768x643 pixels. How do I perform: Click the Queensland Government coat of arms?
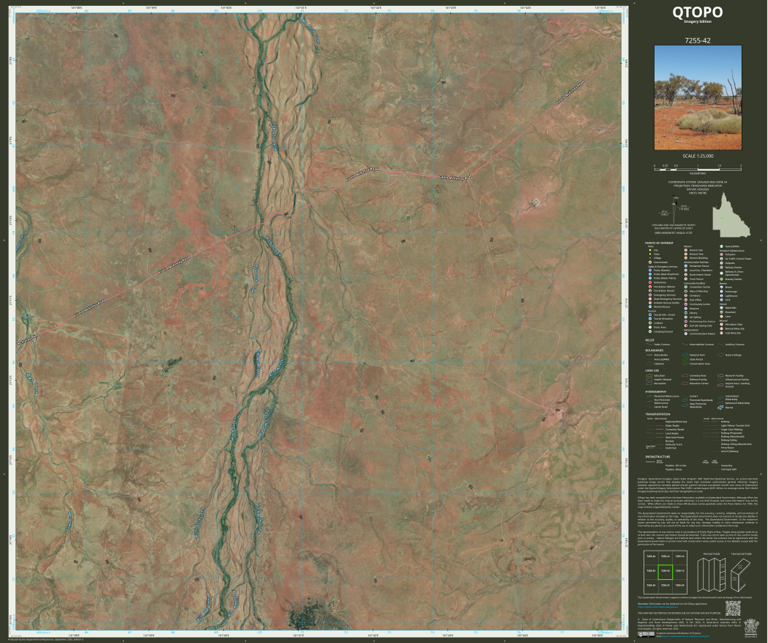tap(750, 628)
